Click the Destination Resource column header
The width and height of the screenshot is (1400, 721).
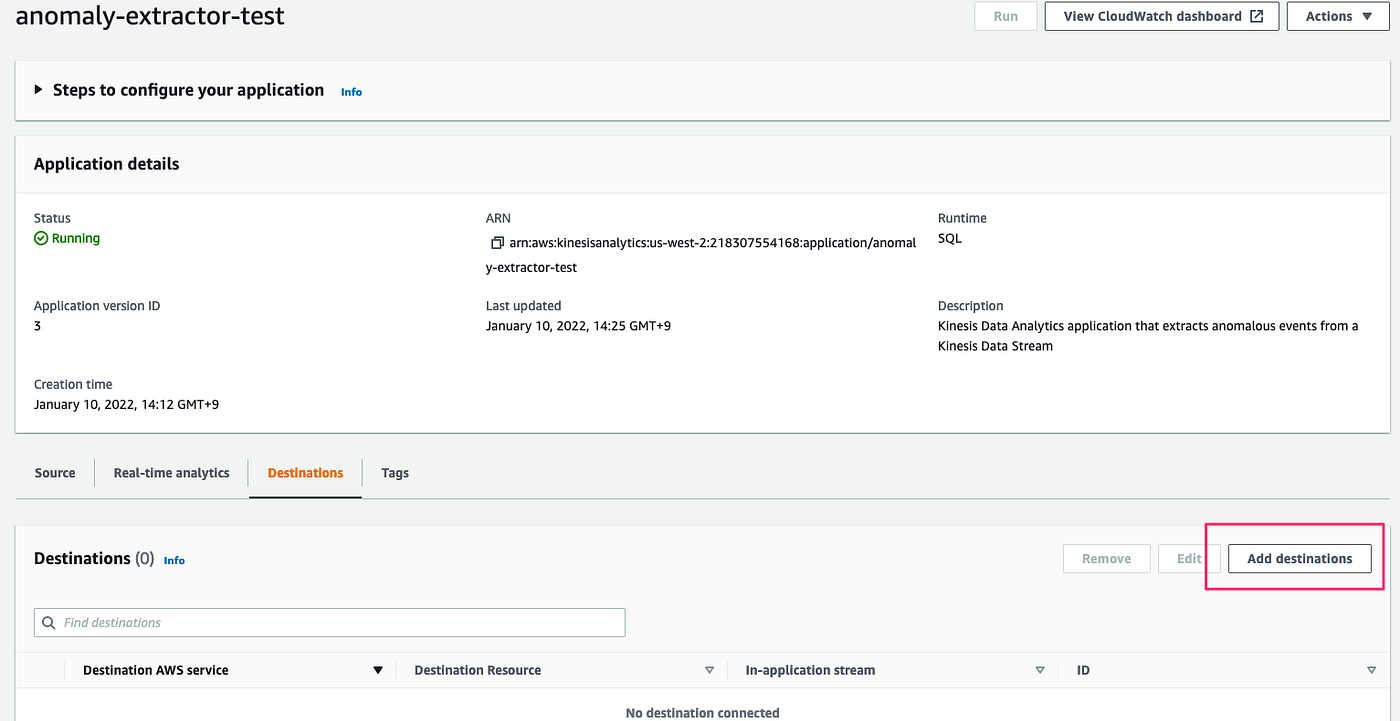(x=478, y=670)
